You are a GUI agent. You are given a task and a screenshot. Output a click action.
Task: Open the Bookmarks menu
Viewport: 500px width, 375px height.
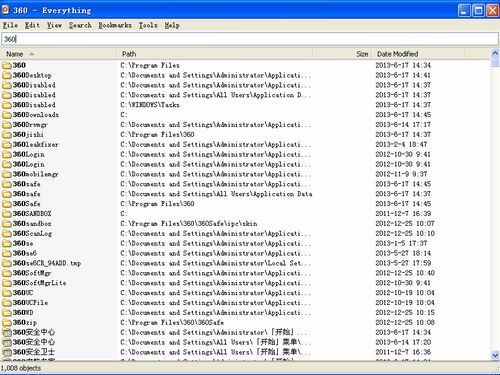115,25
